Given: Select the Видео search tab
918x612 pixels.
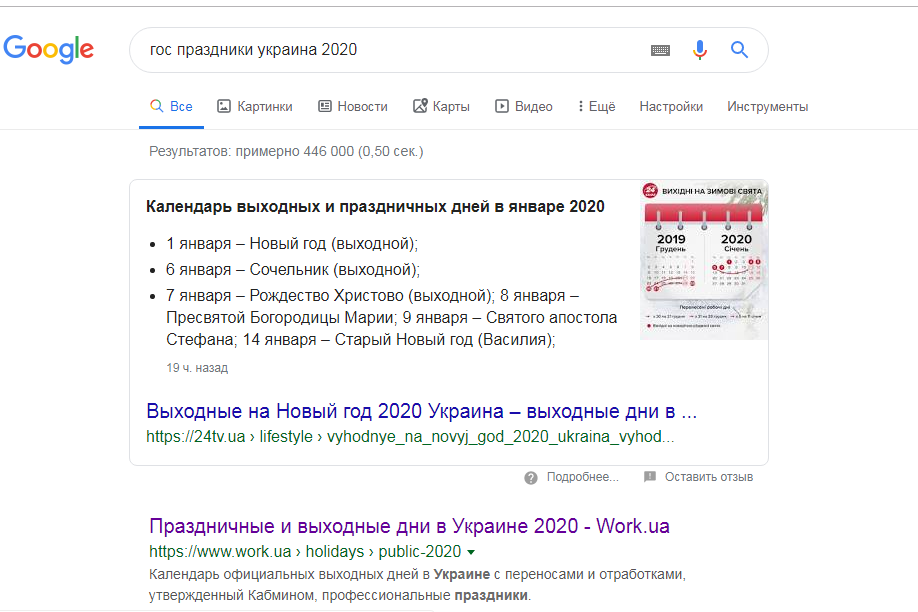Looking at the screenshot, I should 523,107.
